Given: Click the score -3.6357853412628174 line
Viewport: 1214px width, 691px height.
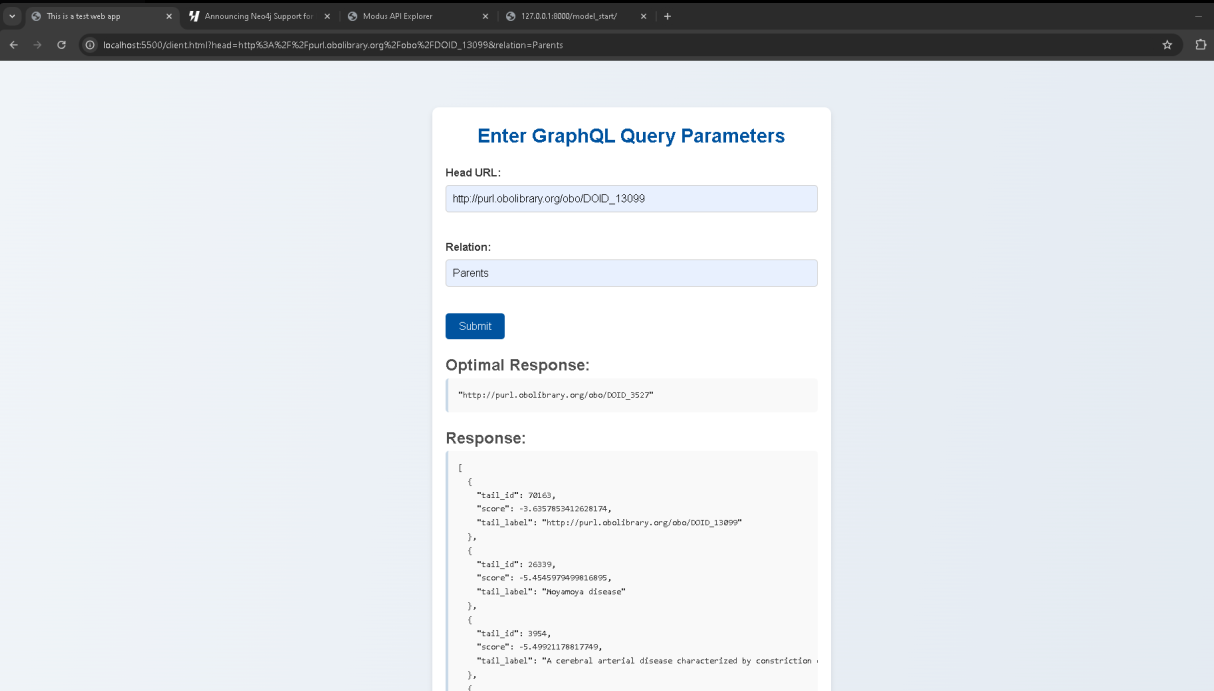Looking at the screenshot, I should pos(544,509).
